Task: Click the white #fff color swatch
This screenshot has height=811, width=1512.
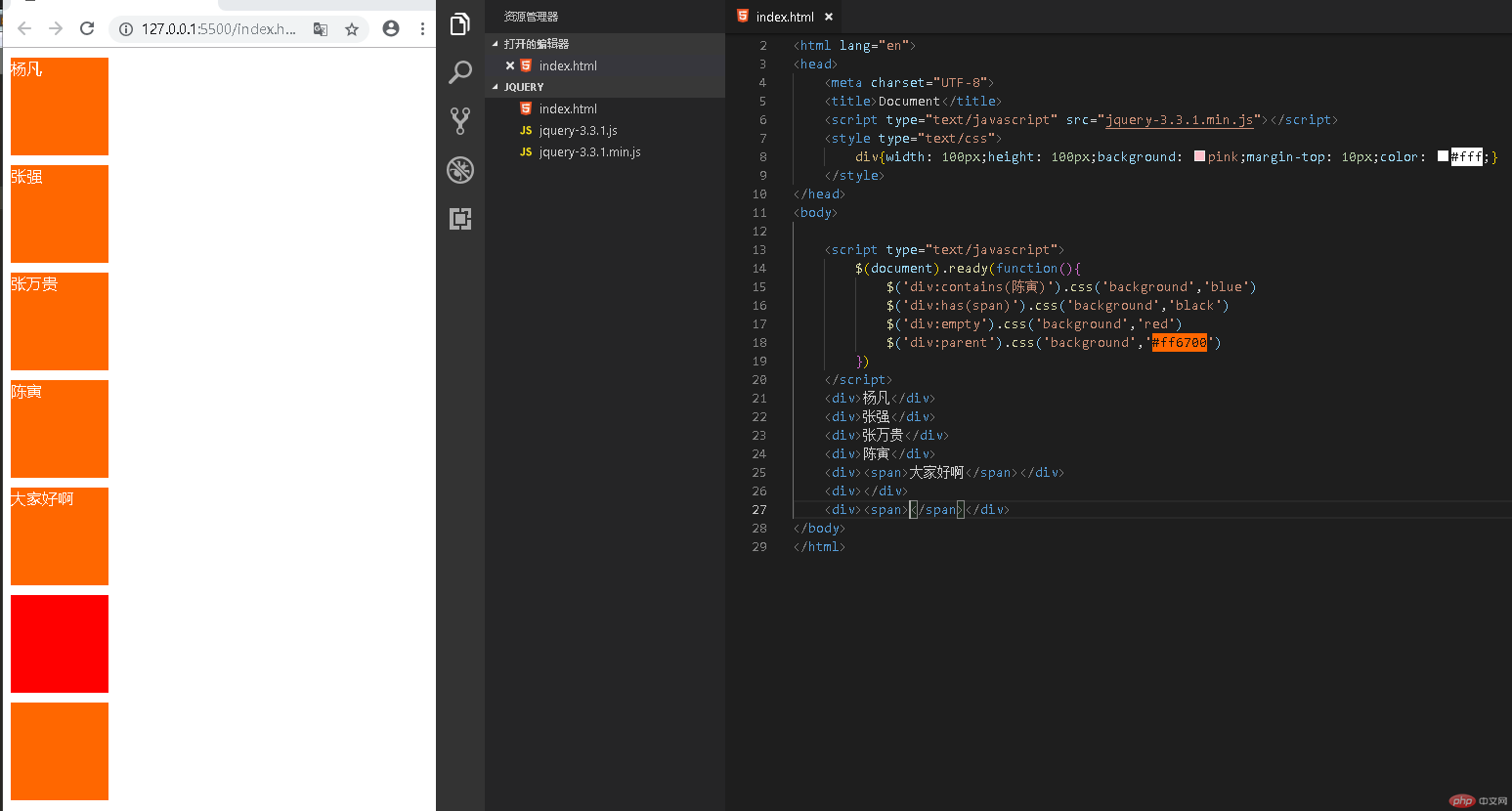Action: coord(1443,156)
